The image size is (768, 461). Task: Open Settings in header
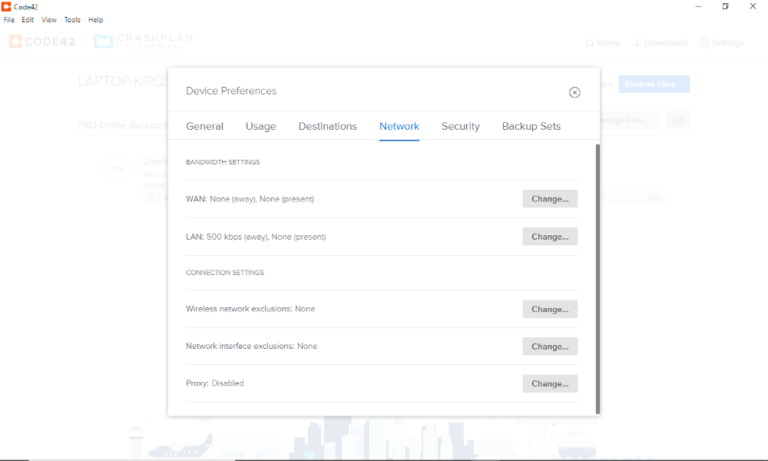[722, 43]
